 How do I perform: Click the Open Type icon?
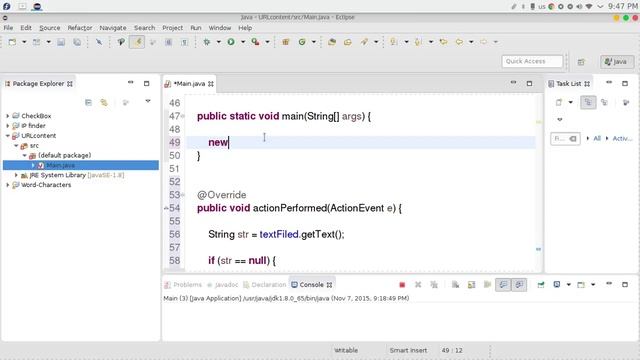(332, 42)
